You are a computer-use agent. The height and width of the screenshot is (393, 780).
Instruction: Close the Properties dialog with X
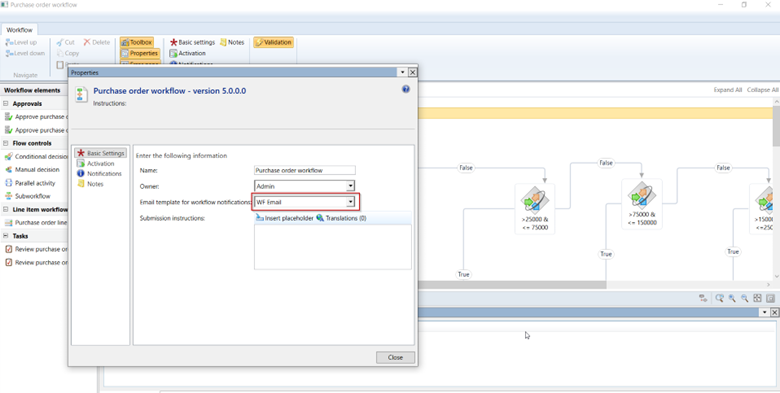coord(412,73)
